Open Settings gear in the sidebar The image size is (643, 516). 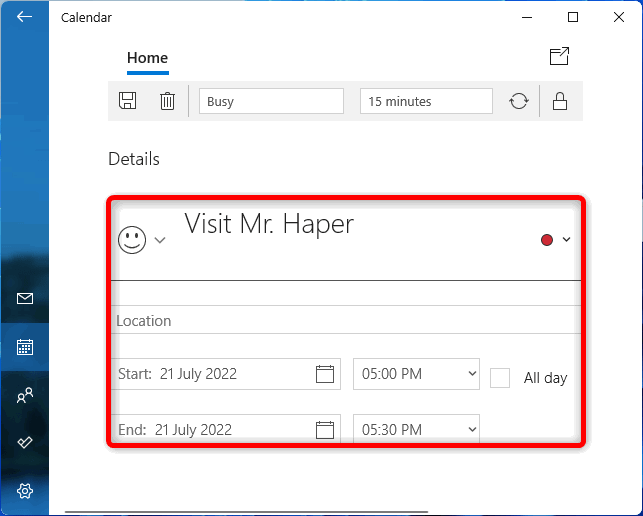point(25,491)
